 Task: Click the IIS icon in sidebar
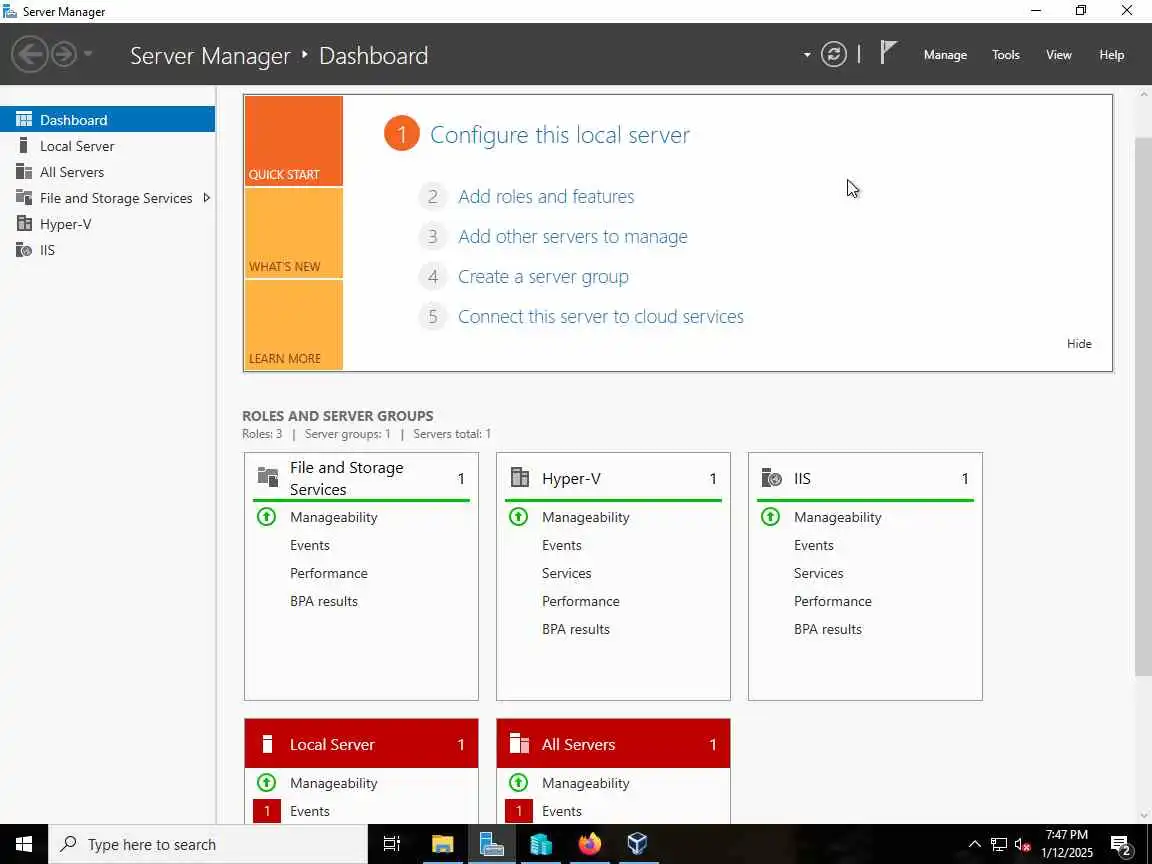click(24, 250)
